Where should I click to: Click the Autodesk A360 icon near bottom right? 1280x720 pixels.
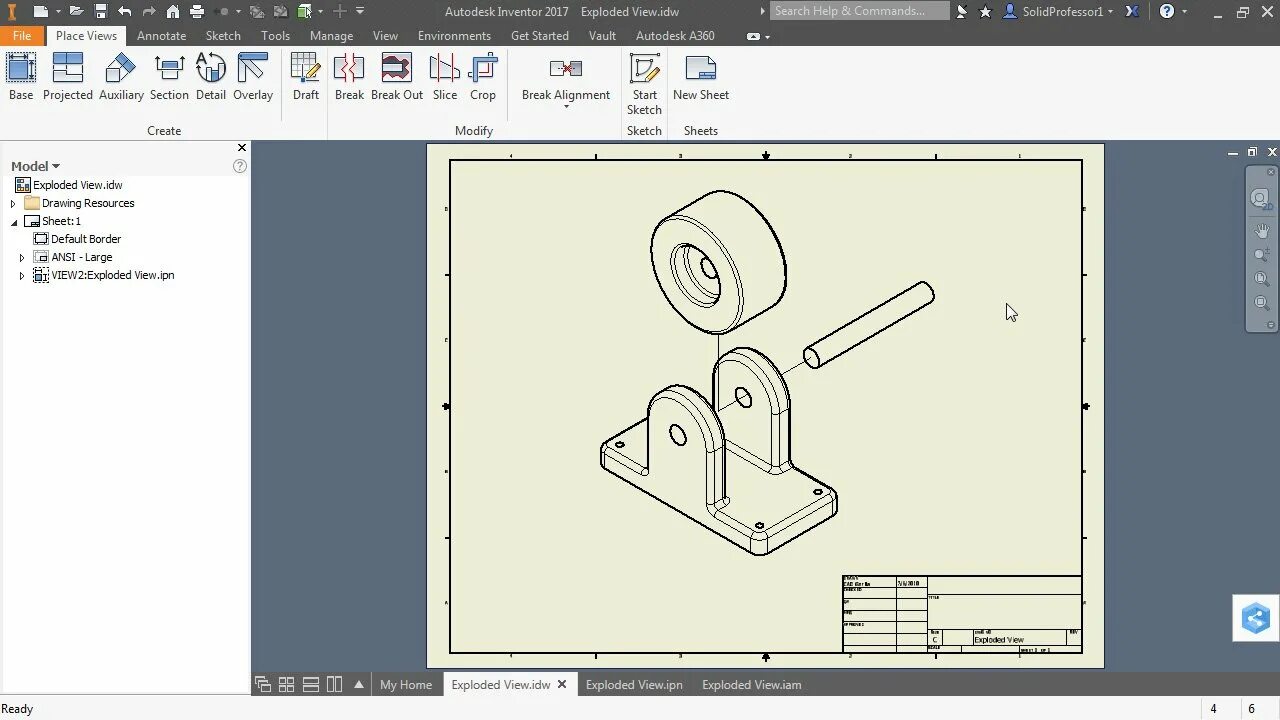pos(1254,618)
